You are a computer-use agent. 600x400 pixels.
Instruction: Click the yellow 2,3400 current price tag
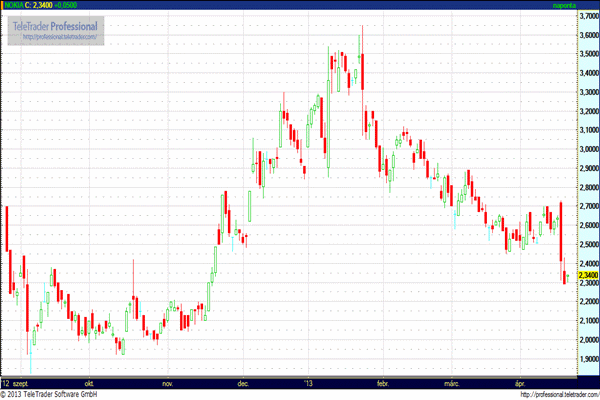588,275
